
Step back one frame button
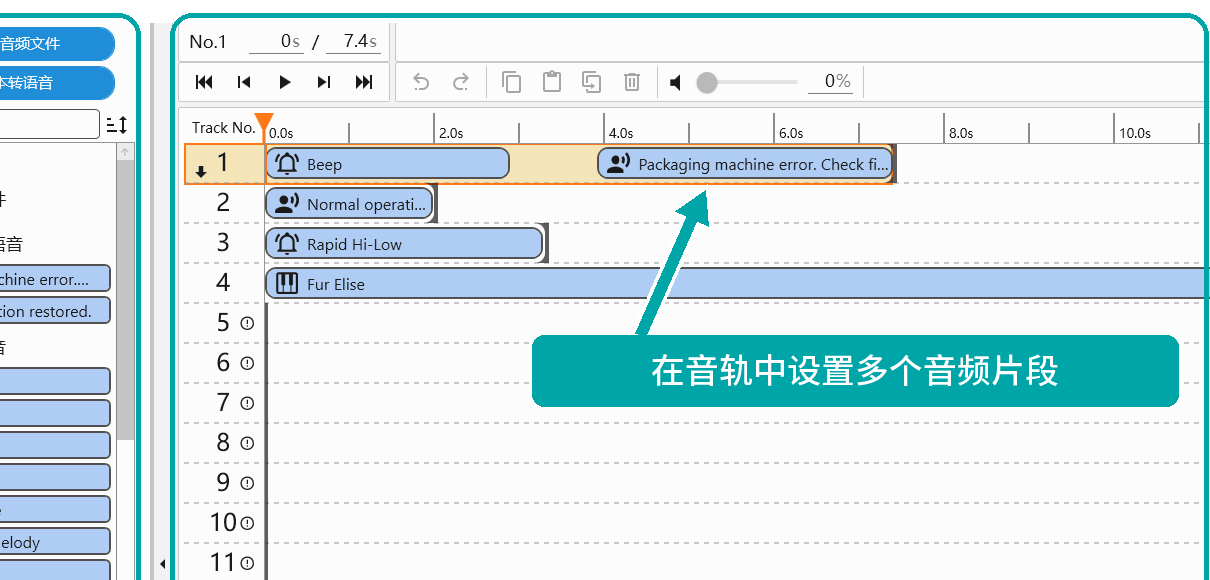click(244, 82)
